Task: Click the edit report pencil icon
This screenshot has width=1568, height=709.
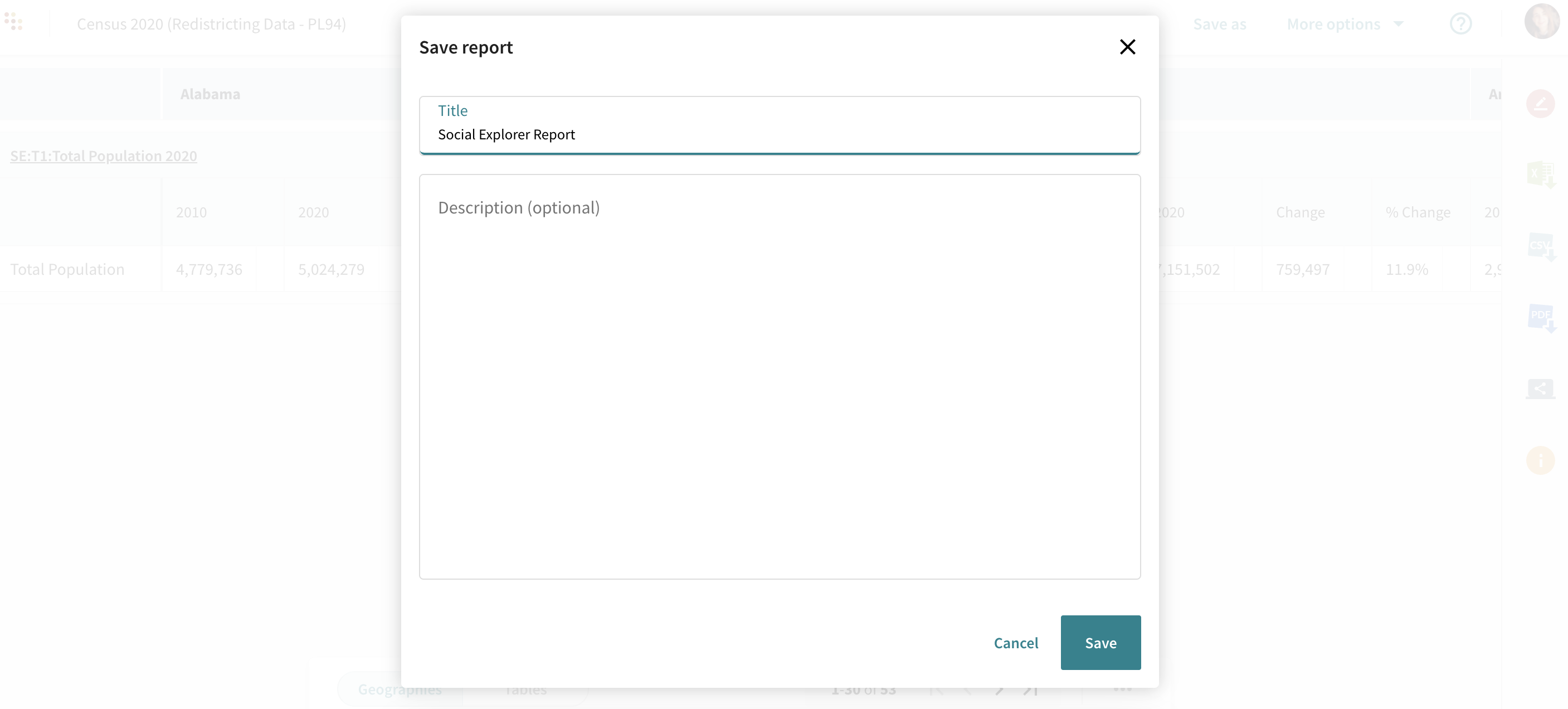Action: 1540,104
